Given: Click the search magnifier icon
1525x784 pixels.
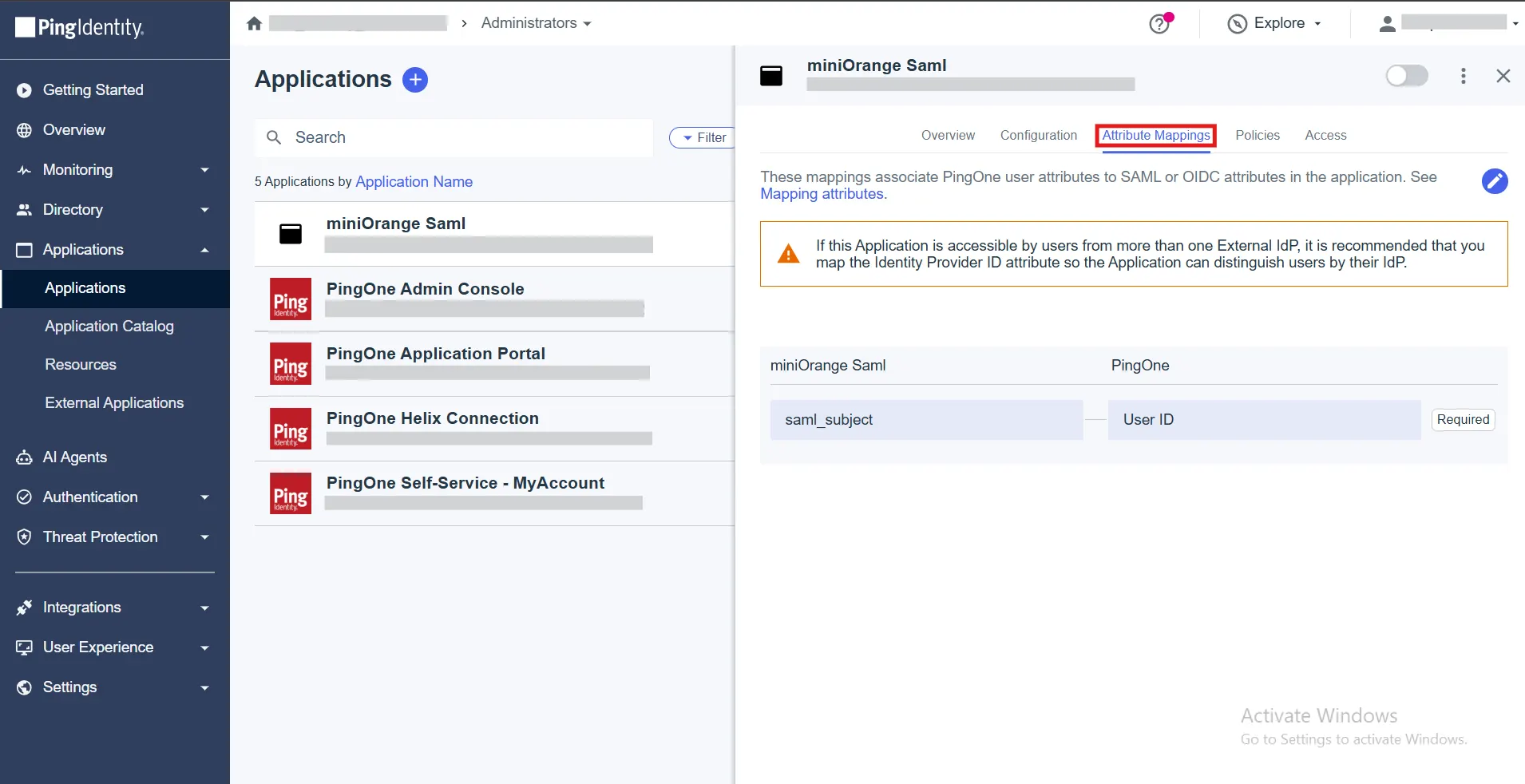Looking at the screenshot, I should (274, 137).
